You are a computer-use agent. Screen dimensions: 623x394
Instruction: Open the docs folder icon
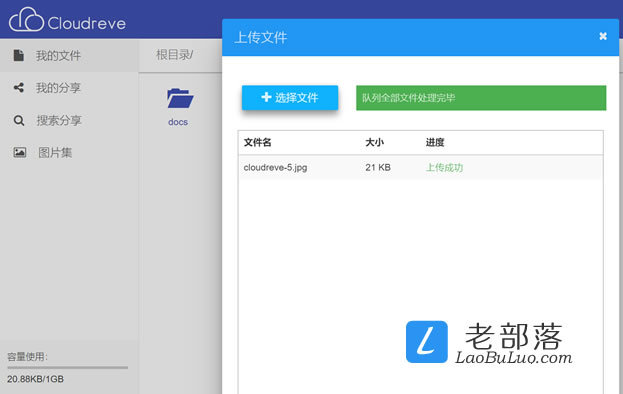pos(180,98)
